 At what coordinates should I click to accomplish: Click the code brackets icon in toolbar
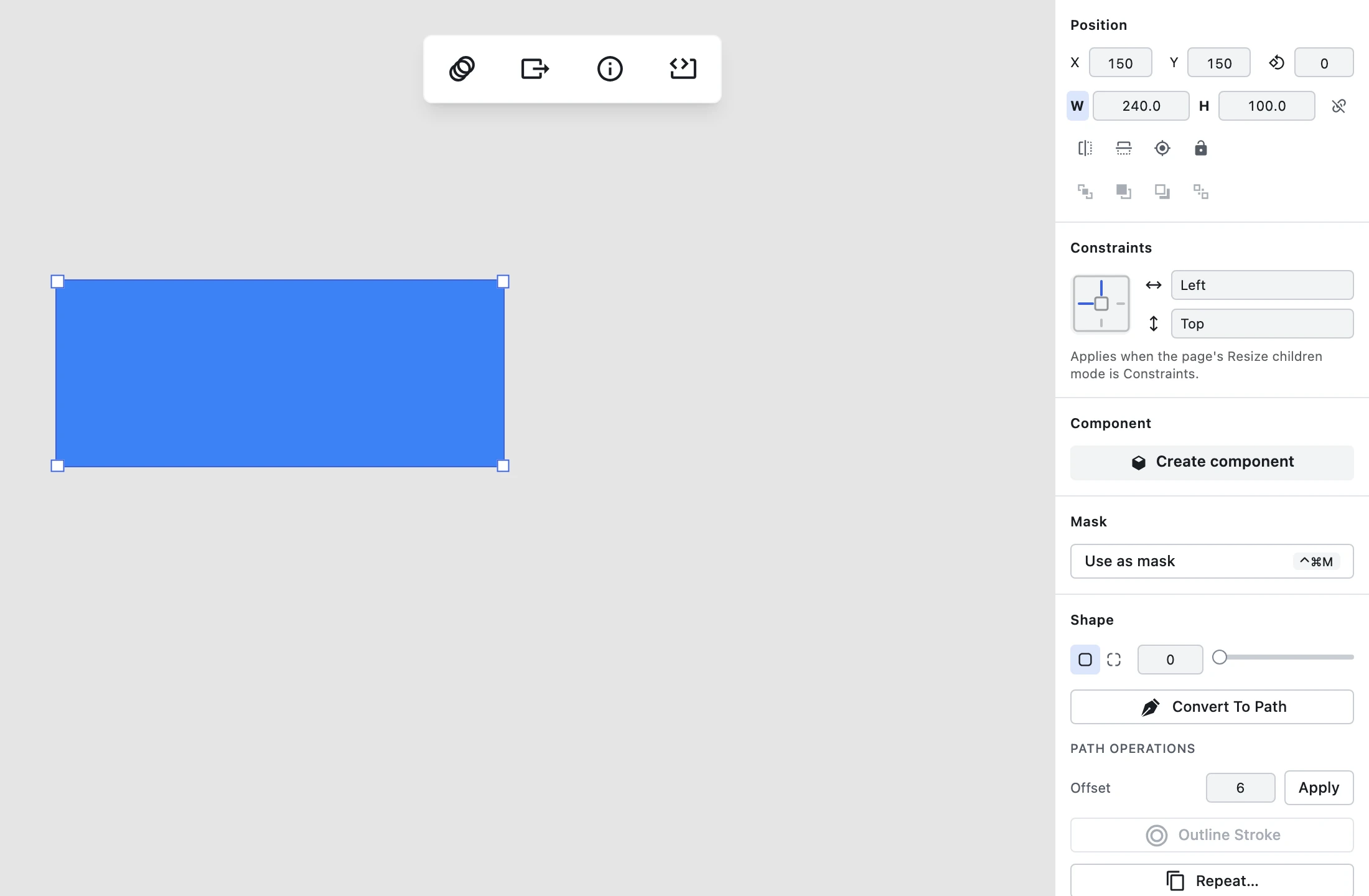[x=683, y=68]
